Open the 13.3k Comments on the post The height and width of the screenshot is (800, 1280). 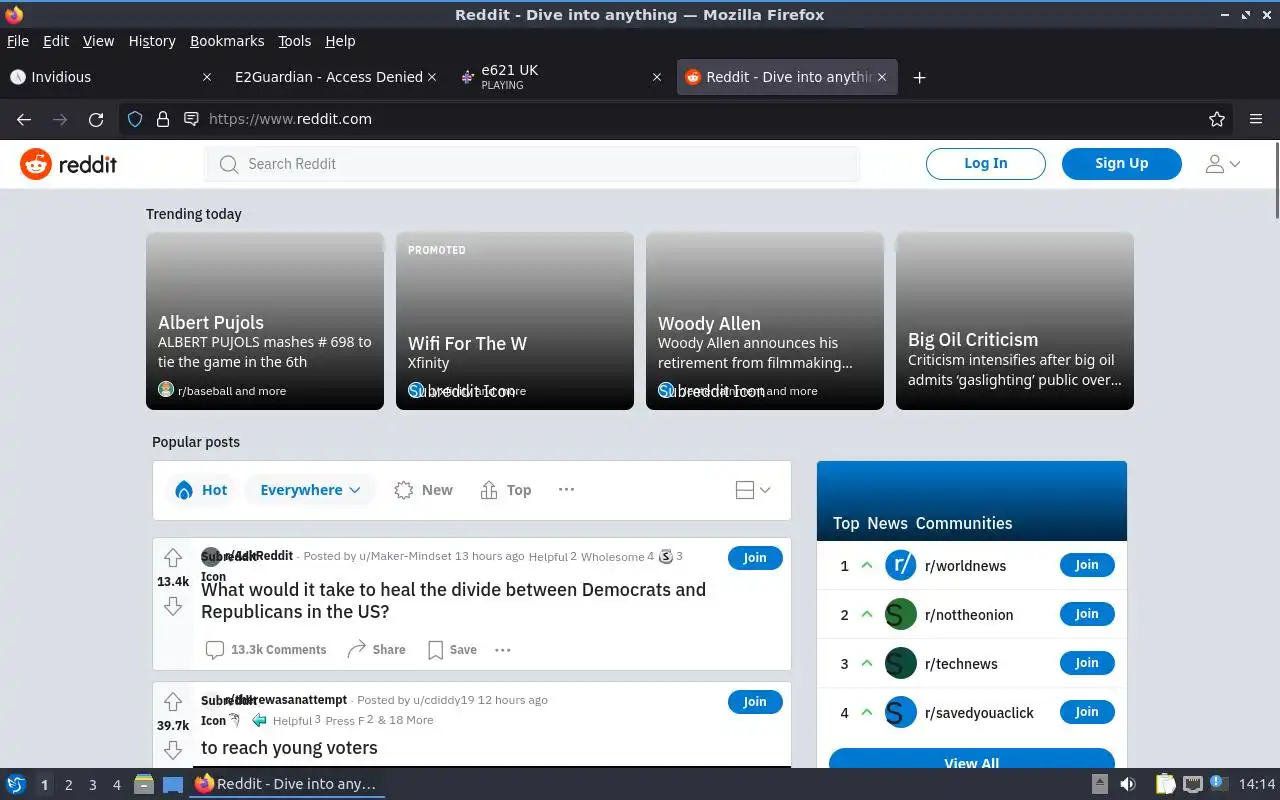click(x=266, y=650)
